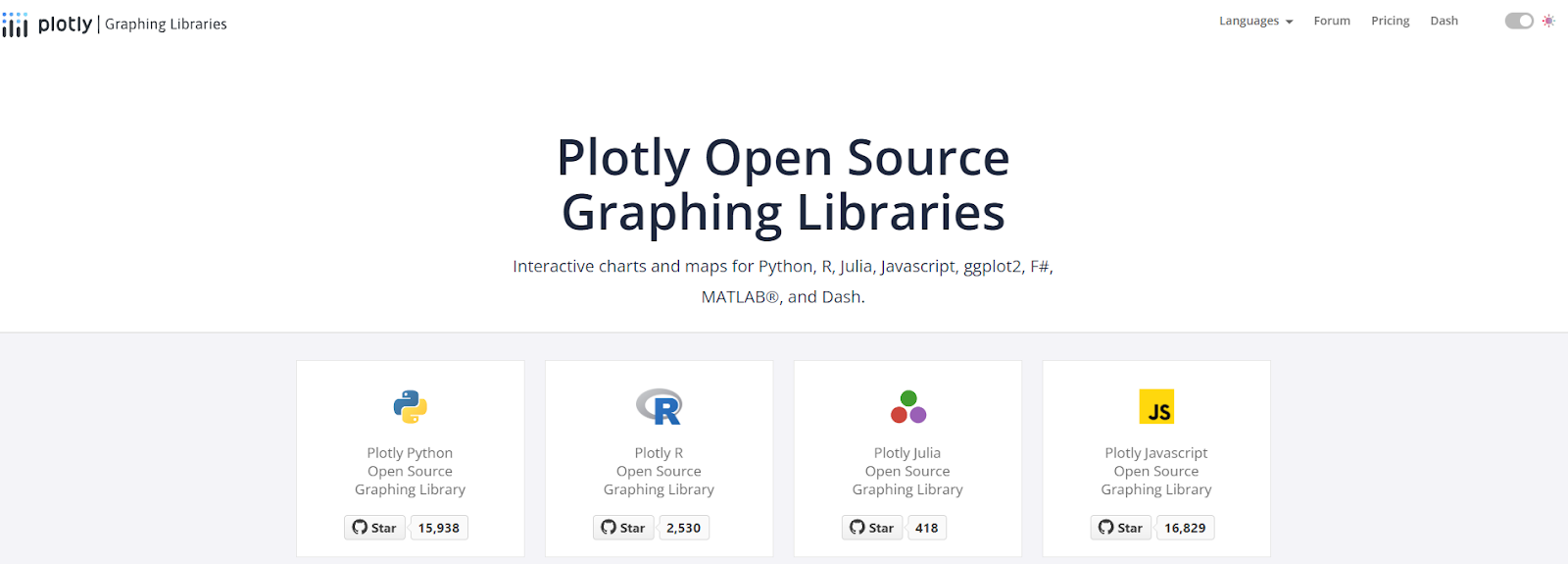Click the Graphing Libraries header text
The image size is (1568, 564).
166,25
